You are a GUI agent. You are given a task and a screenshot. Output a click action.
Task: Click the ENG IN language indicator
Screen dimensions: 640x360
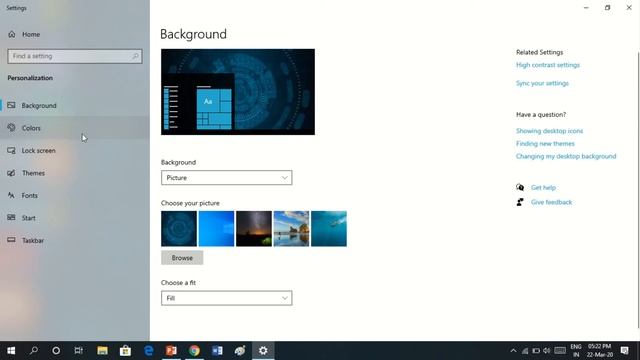(x=576, y=351)
